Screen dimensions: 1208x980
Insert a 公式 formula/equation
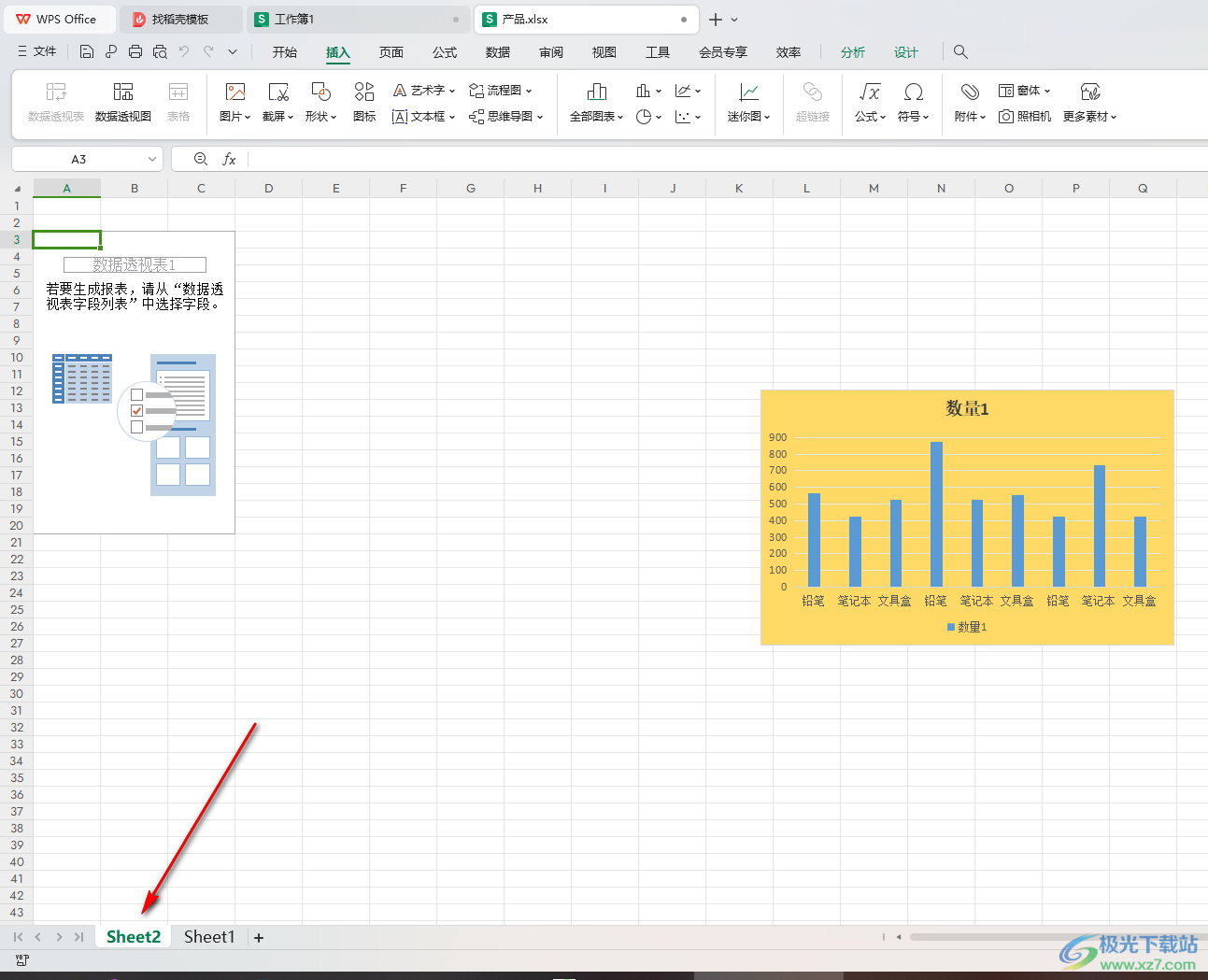pos(870,102)
